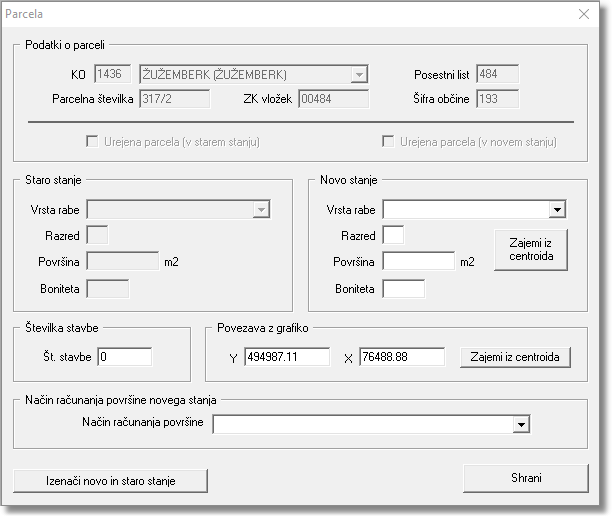Expand the Način računanja površine dropdown
612x518 pixels.
click(520, 424)
